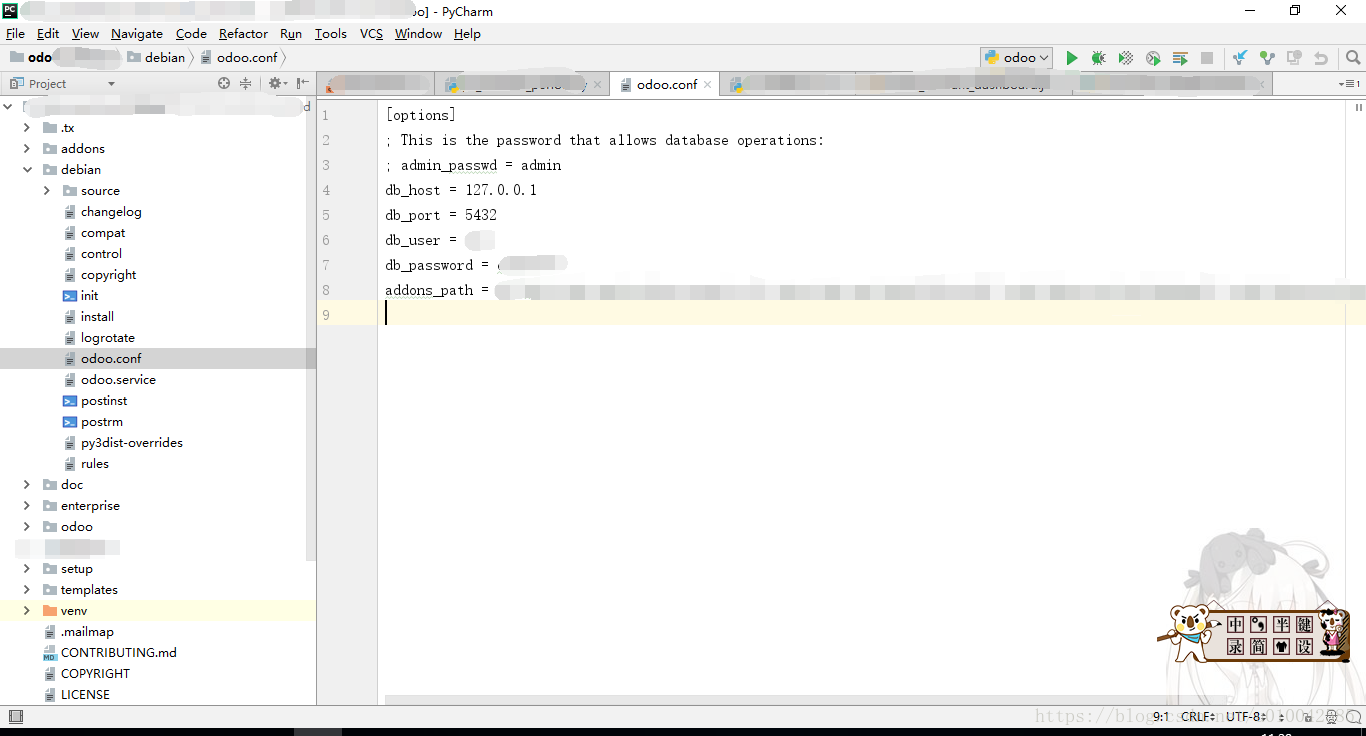Viewport: 1366px width, 736px height.
Task: Click the revert changes arrow icon
Action: pyautogui.click(x=1321, y=58)
